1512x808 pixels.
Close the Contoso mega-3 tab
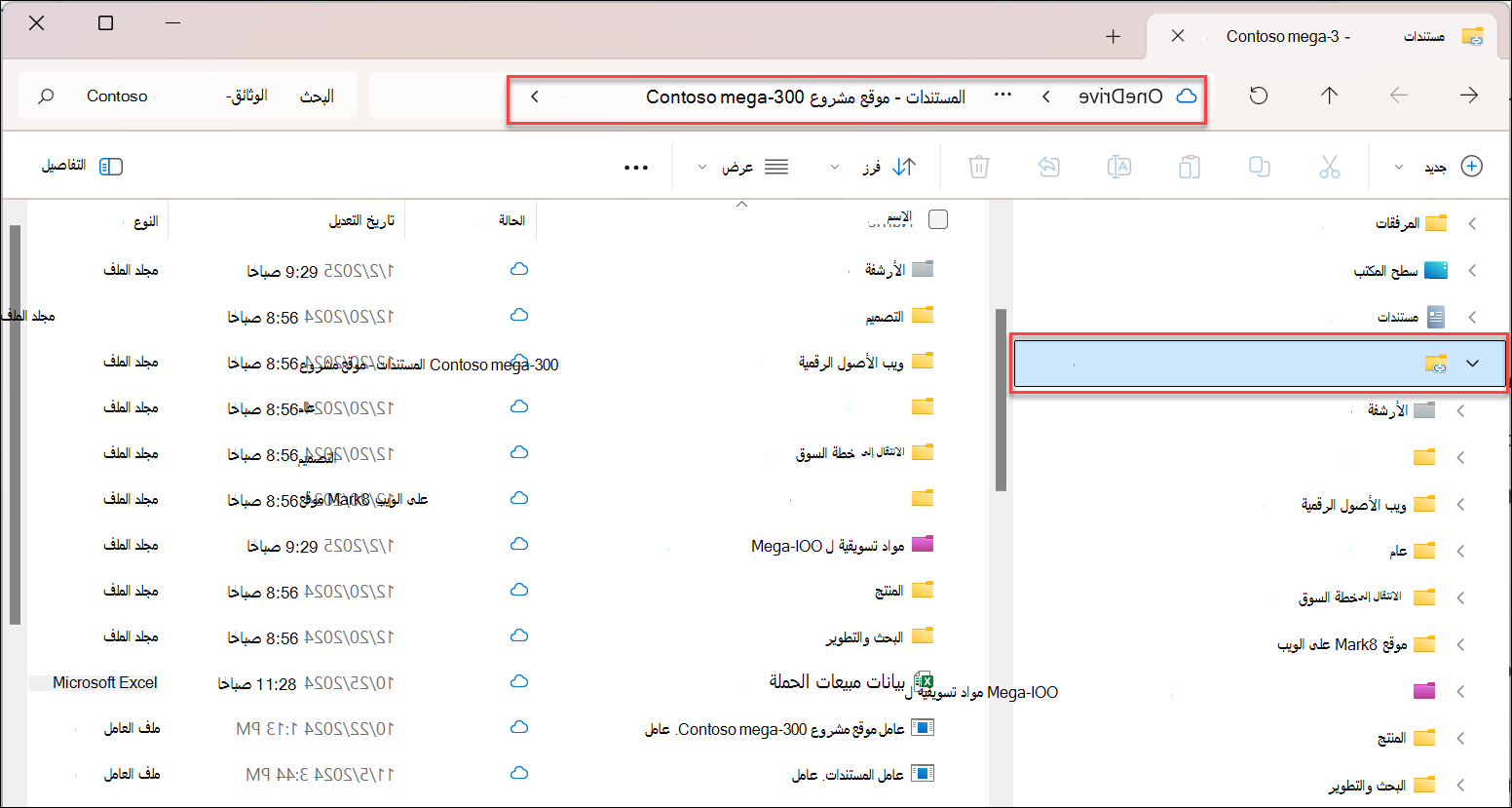(1178, 36)
